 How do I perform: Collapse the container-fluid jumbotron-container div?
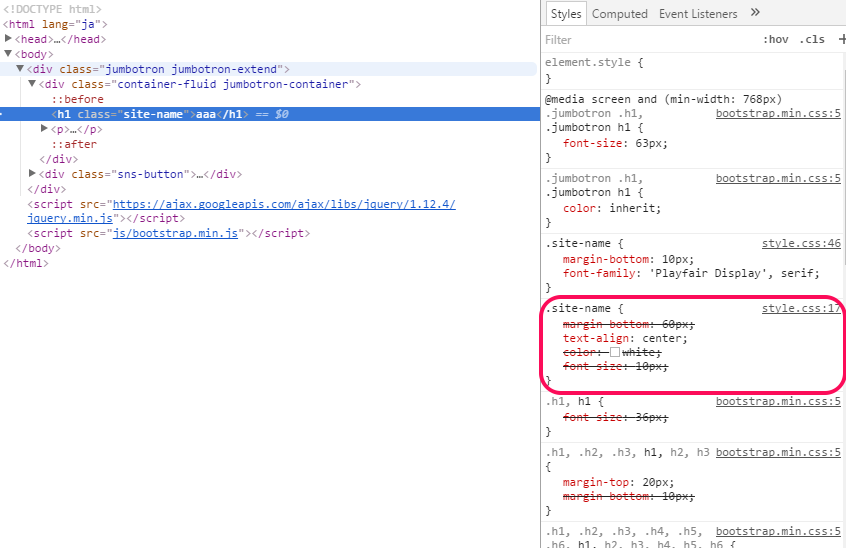(x=32, y=84)
